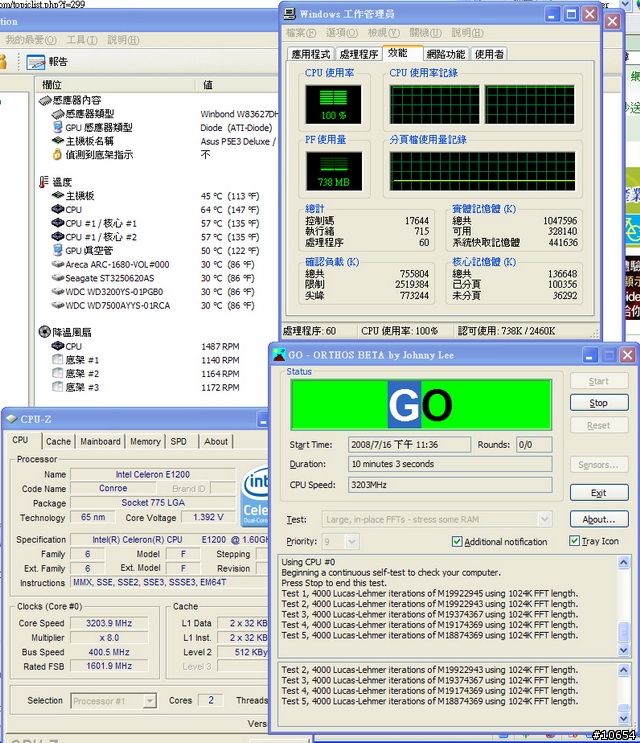Click the CPU #1 core #2 row icon

click(58, 236)
